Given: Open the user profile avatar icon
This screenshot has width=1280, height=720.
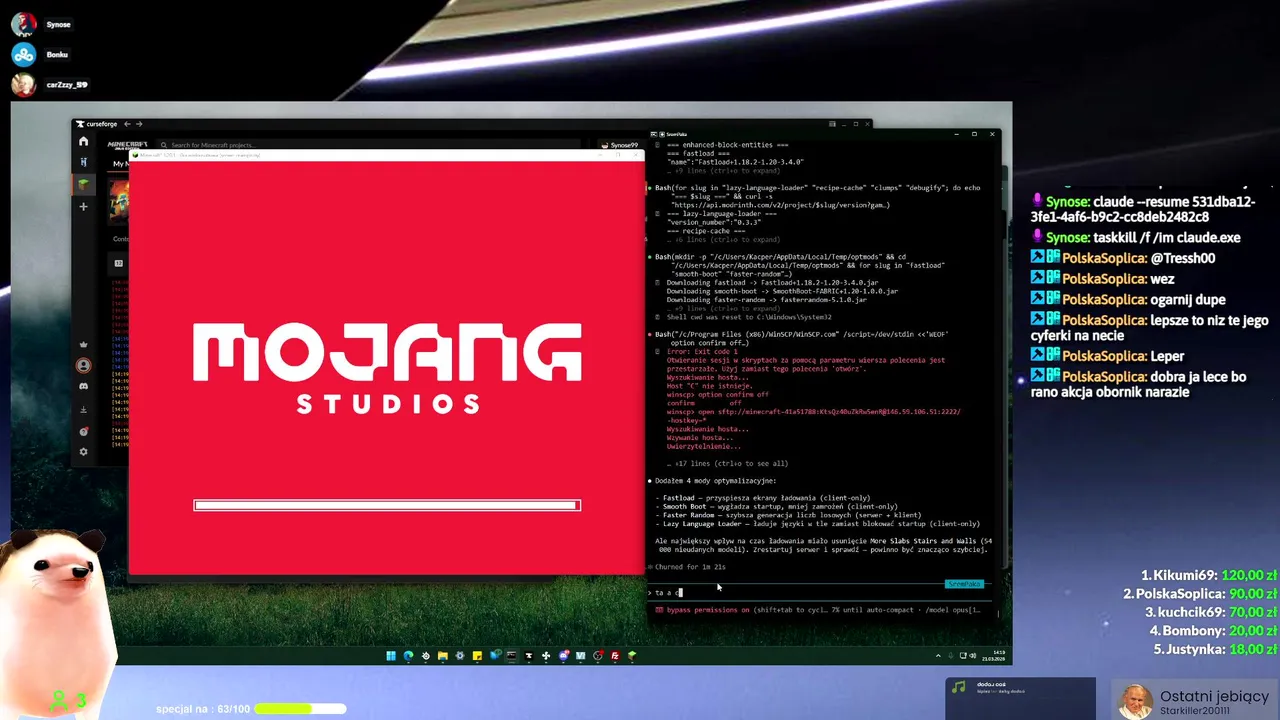Looking at the screenshot, I should click(x=83, y=365).
